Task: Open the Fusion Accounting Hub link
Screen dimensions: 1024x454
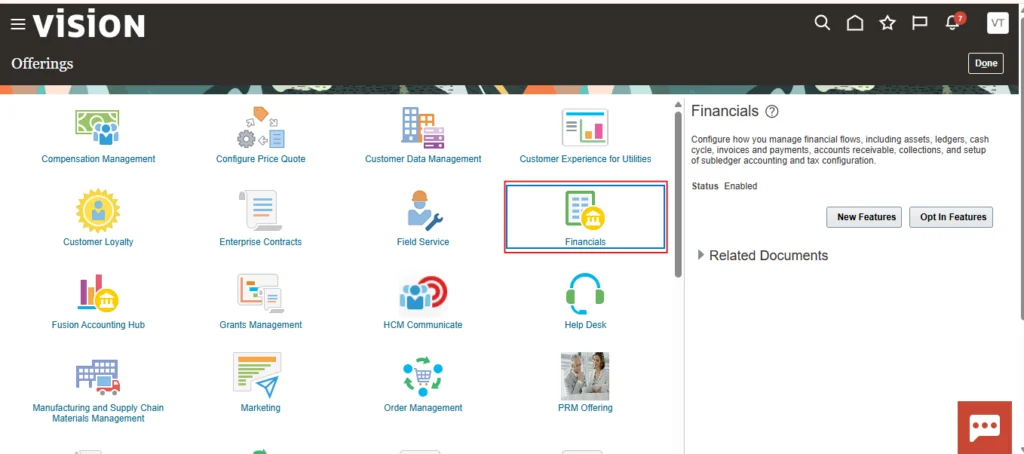Action: coord(98,325)
